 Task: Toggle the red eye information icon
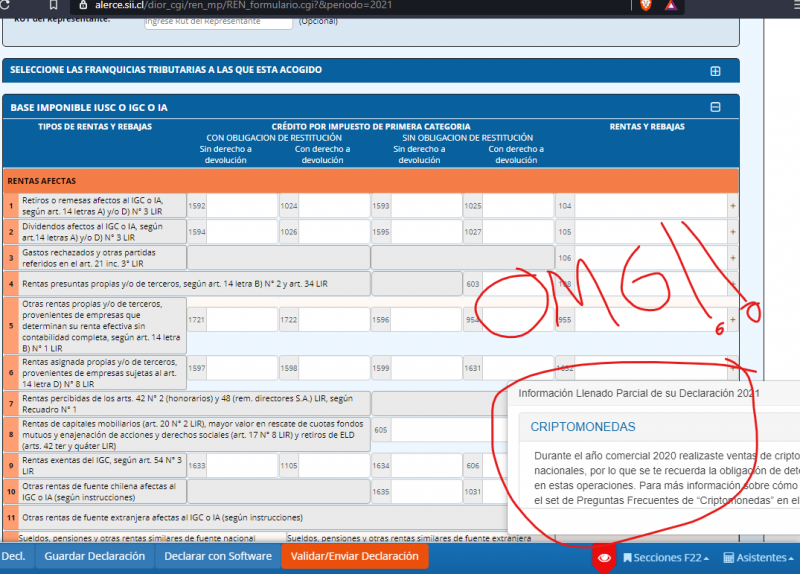coord(602,557)
